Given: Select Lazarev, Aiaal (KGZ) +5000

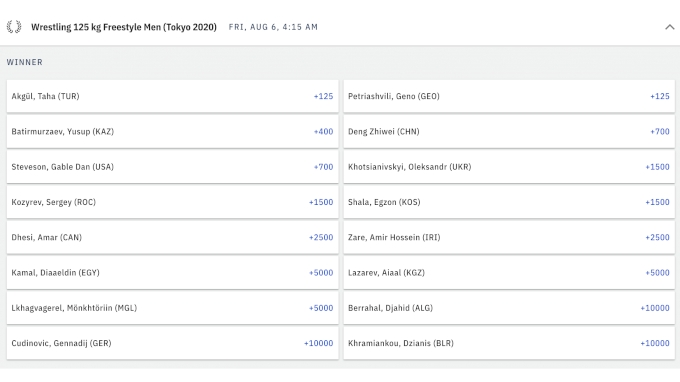Looking at the screenshot, I should 509,273.
